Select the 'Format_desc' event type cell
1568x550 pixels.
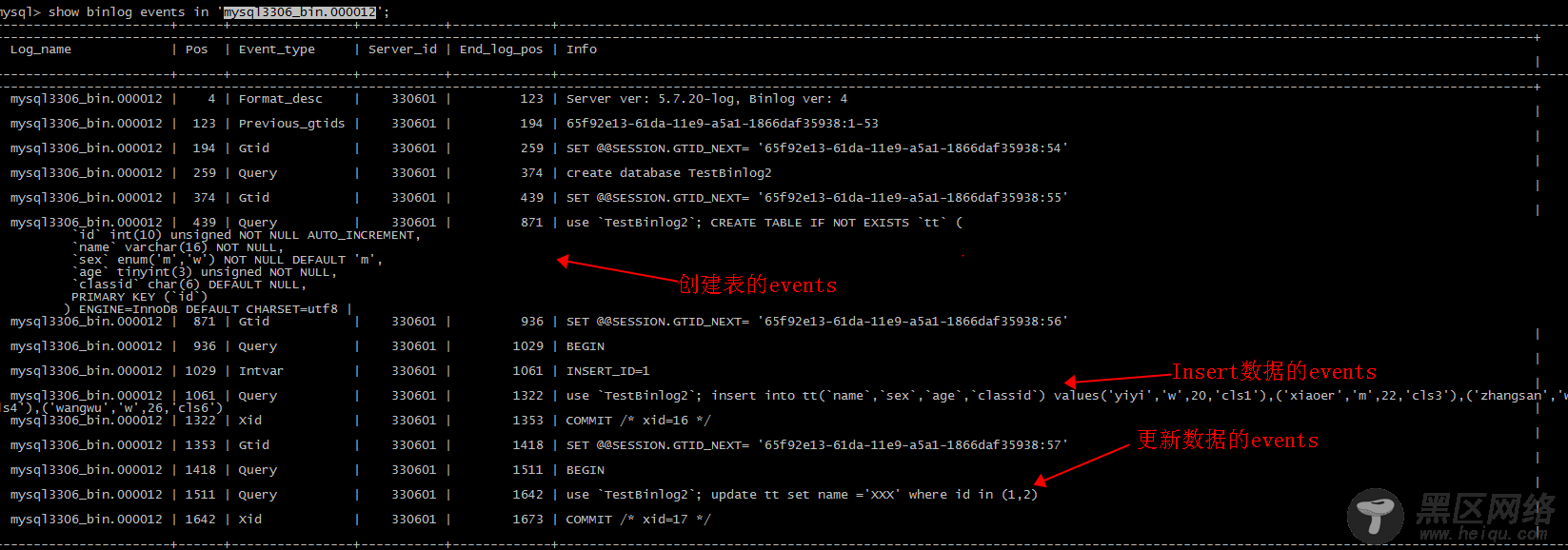281,99
